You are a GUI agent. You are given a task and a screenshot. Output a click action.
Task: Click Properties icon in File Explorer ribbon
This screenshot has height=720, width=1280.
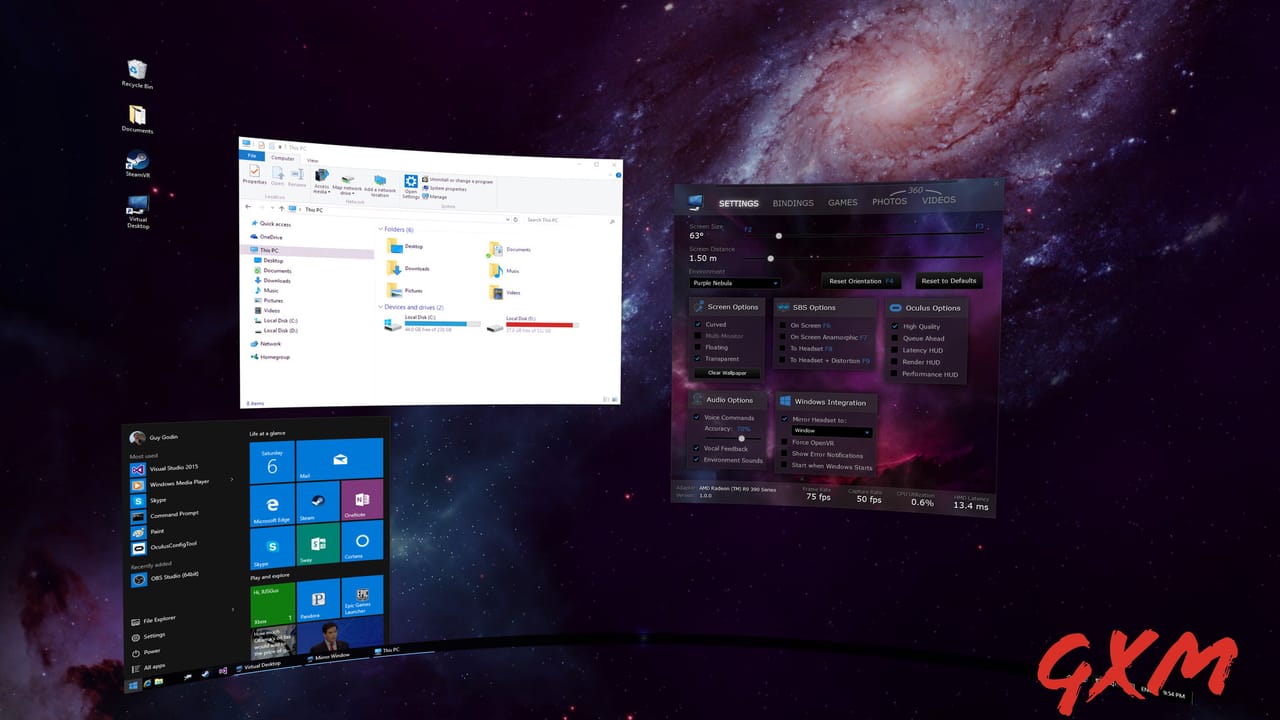tap(254, 174)
